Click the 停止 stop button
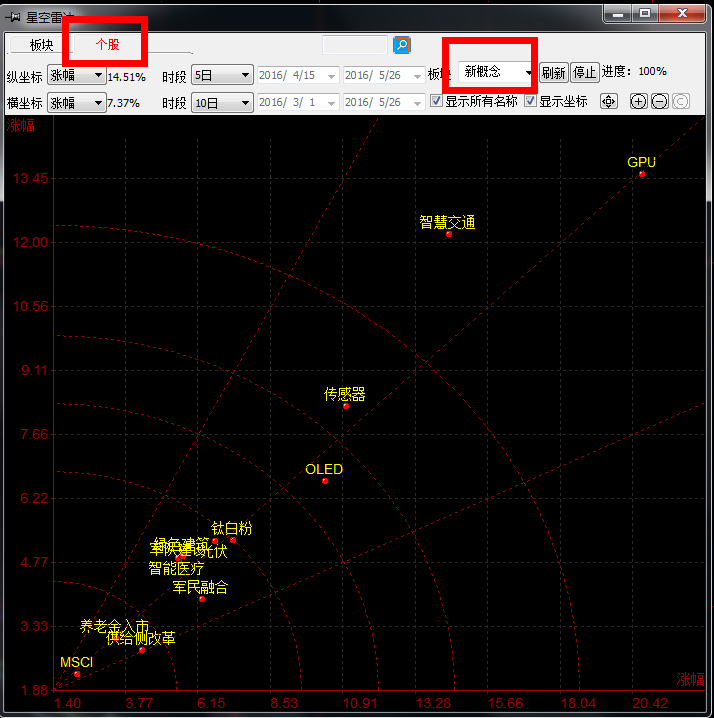 (584, 72)
